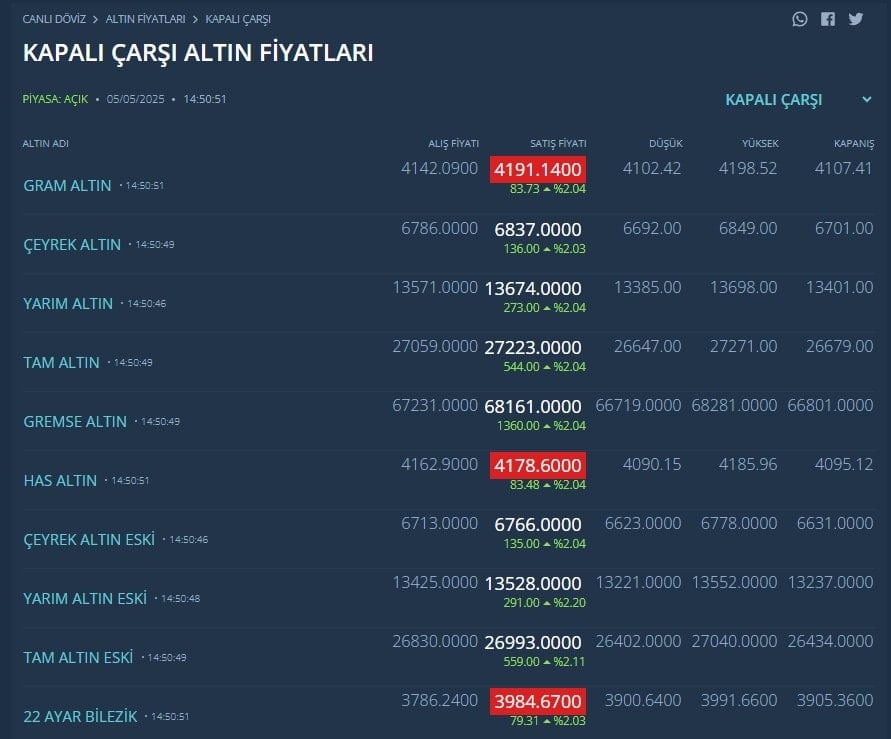Open ÇEYREK ALTIN ESKİ link
The width and height of the screenshot is (891, 739).
tap(89, 540)
